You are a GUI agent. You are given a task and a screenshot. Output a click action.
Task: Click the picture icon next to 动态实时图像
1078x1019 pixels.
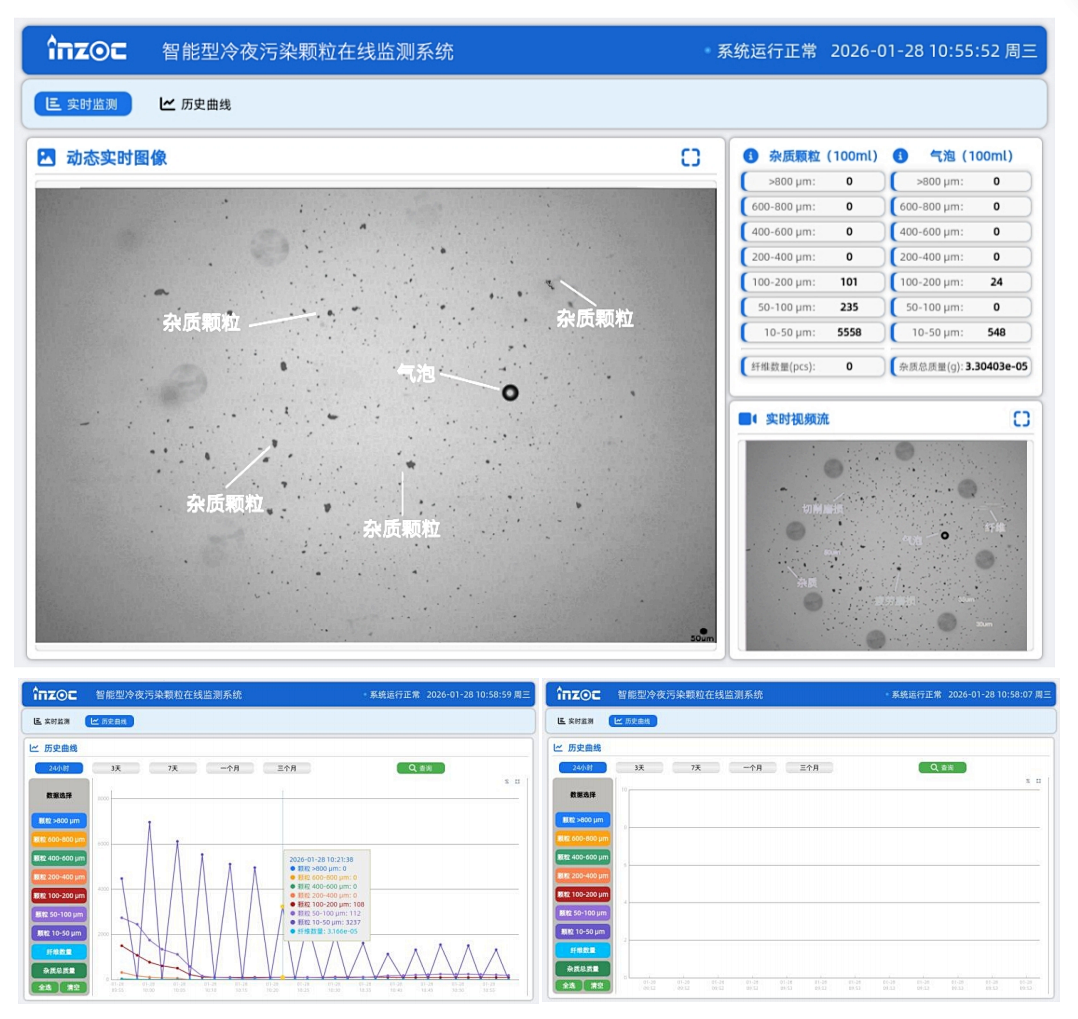tap(46, 157)
